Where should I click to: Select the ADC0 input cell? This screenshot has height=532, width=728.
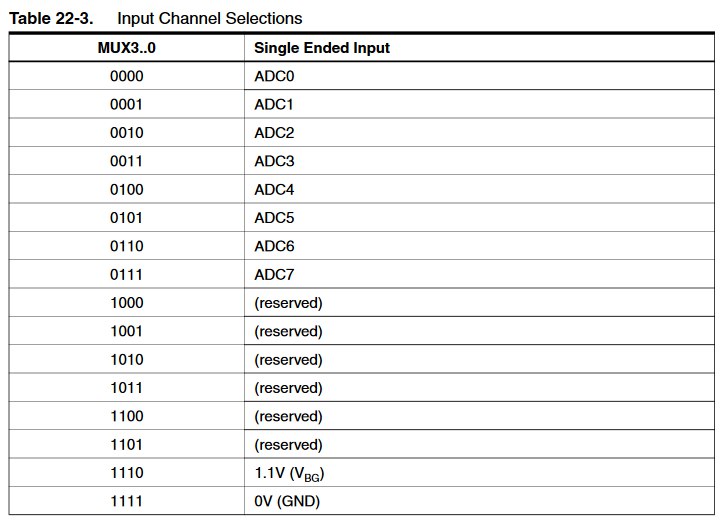pos(274,76)
